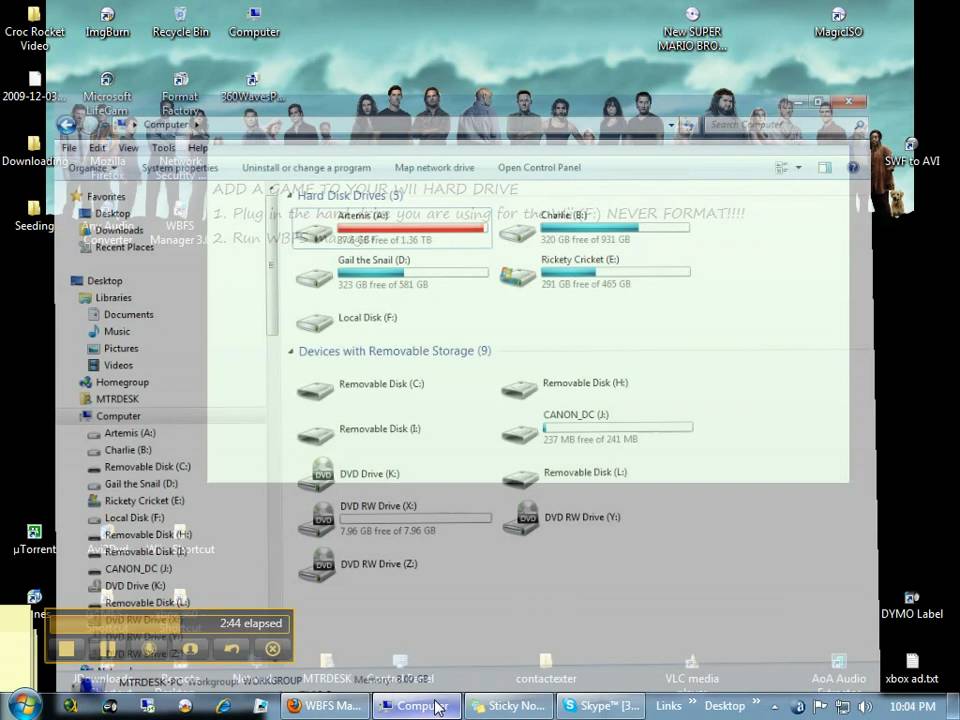Click Open Control Panel

pyautogui.click(x=539, y=168)
